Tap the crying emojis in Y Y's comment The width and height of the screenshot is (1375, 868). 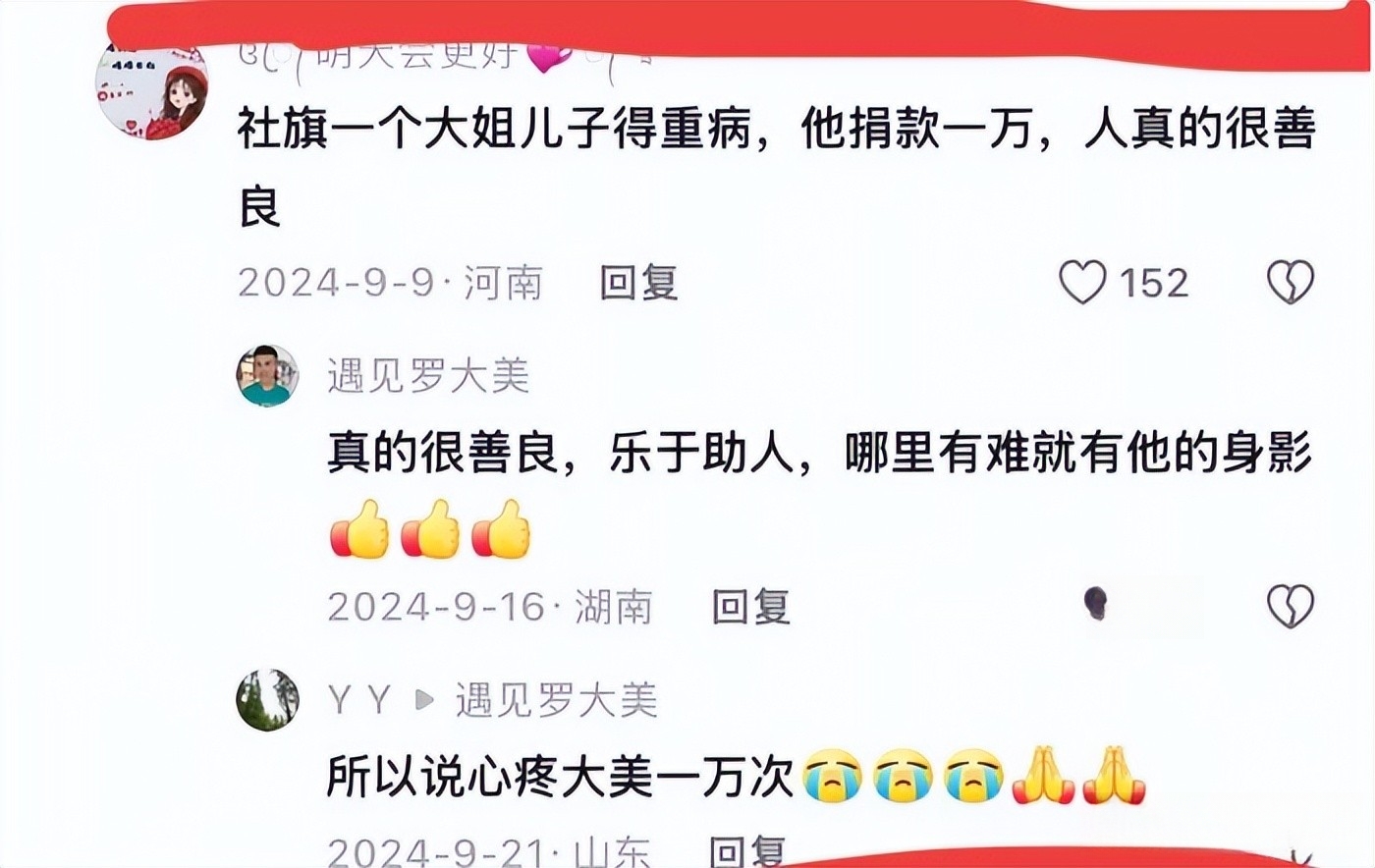[x=904, y=776]
